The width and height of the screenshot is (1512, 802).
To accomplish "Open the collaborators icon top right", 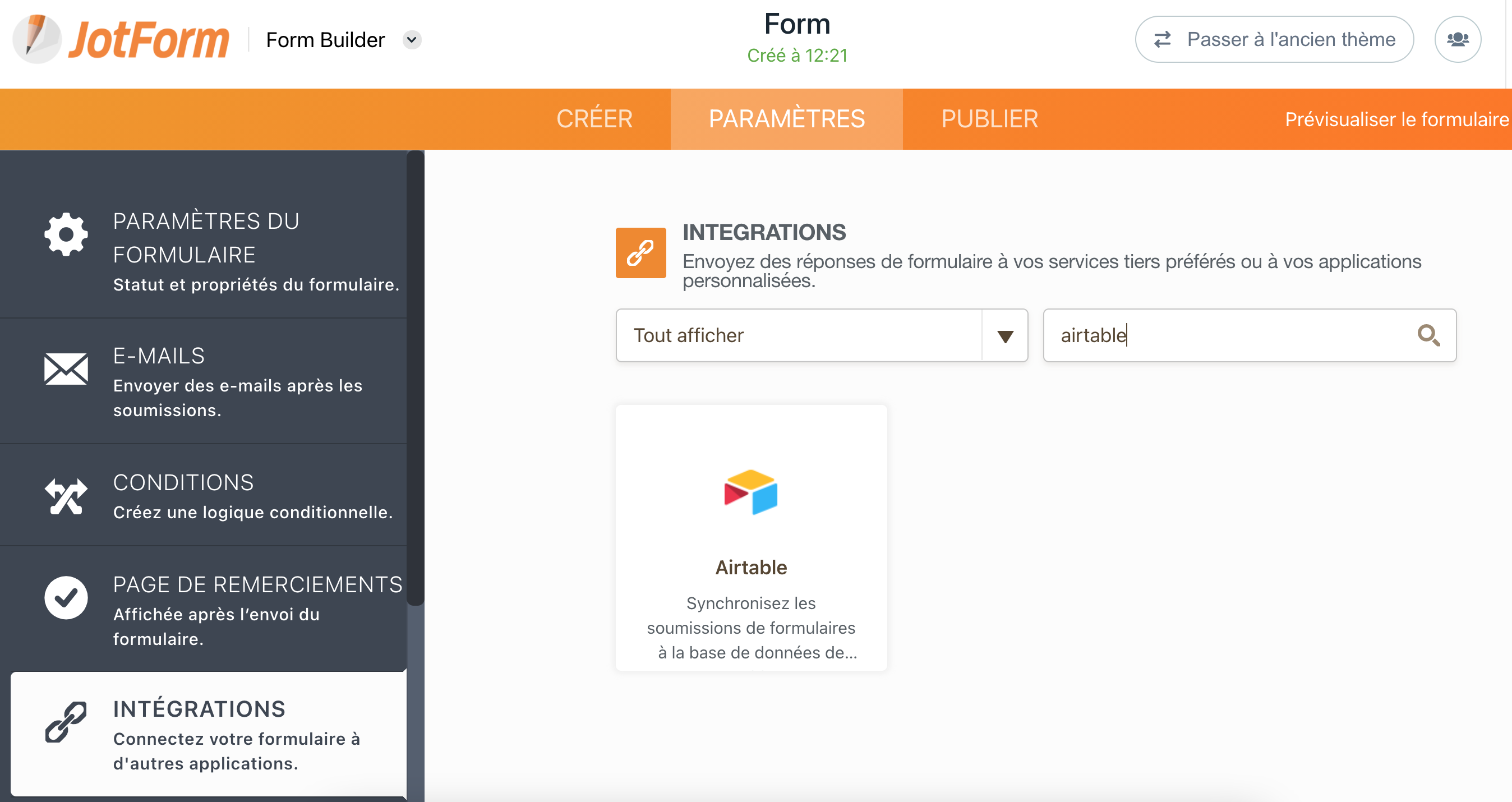I will tap(1458, 39).
